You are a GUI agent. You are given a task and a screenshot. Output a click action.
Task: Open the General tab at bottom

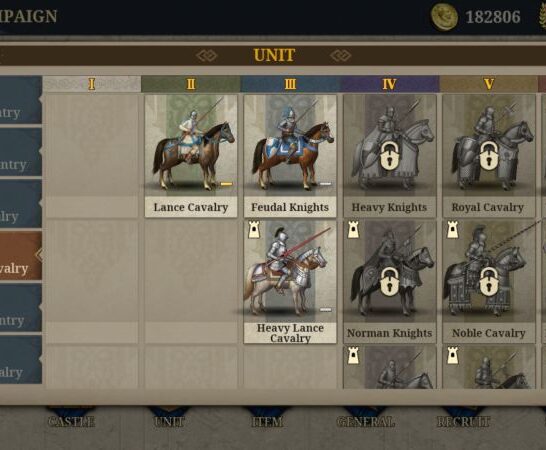[366, 422]
